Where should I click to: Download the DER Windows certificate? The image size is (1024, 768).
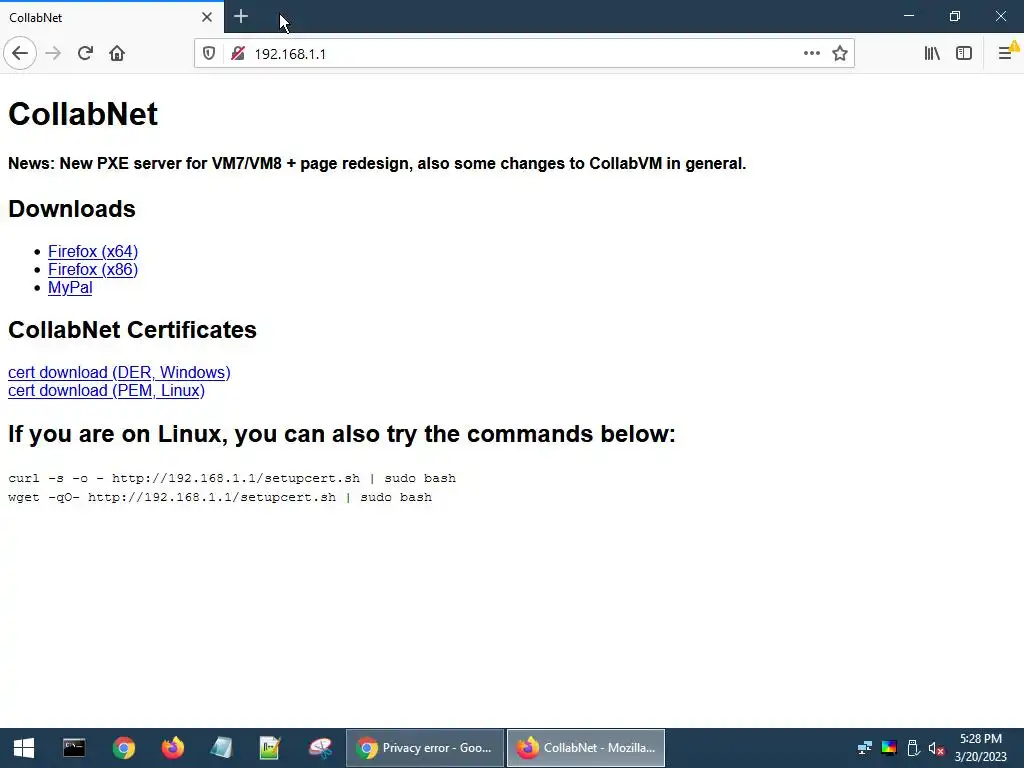coord(119,372)
